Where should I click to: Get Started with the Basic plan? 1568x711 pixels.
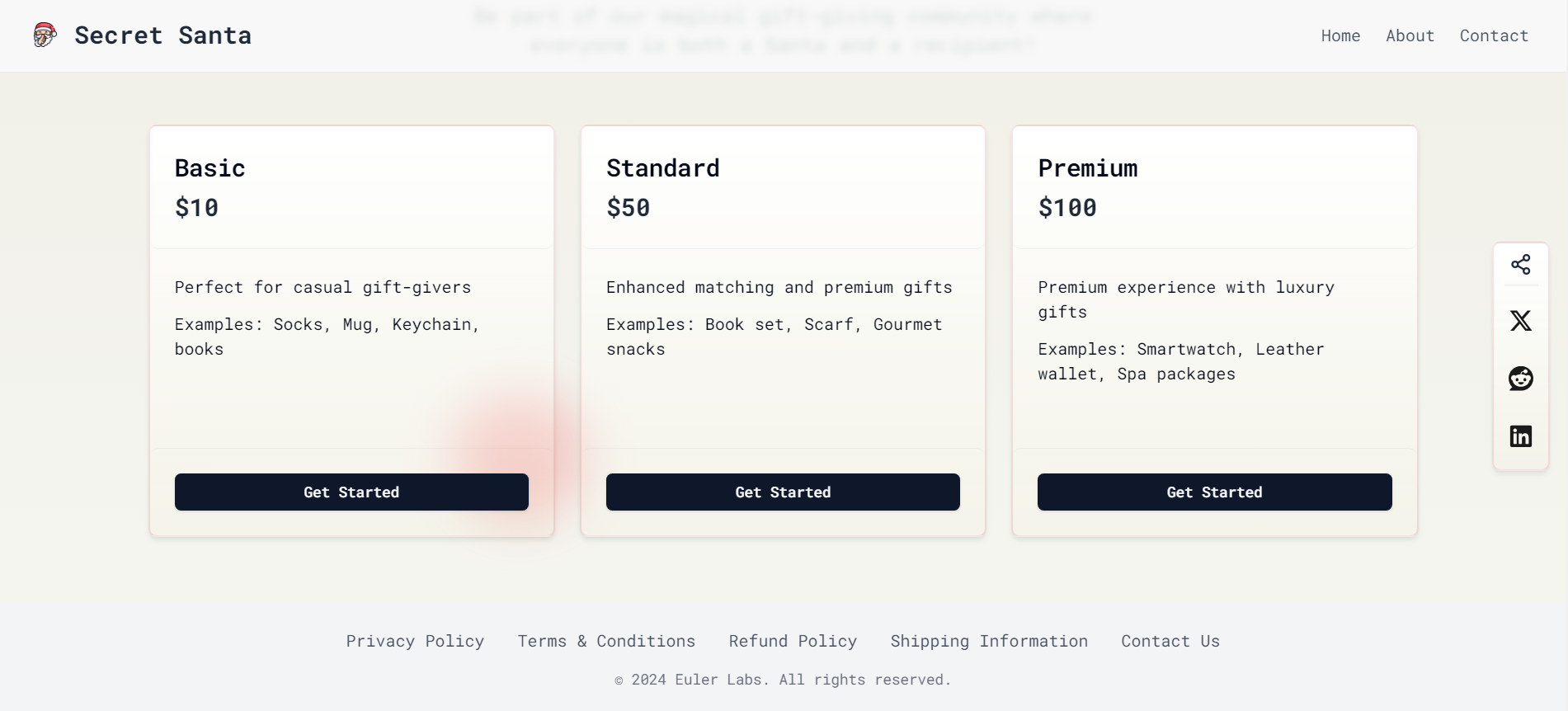pyautogui.click(x=351, y=492)
